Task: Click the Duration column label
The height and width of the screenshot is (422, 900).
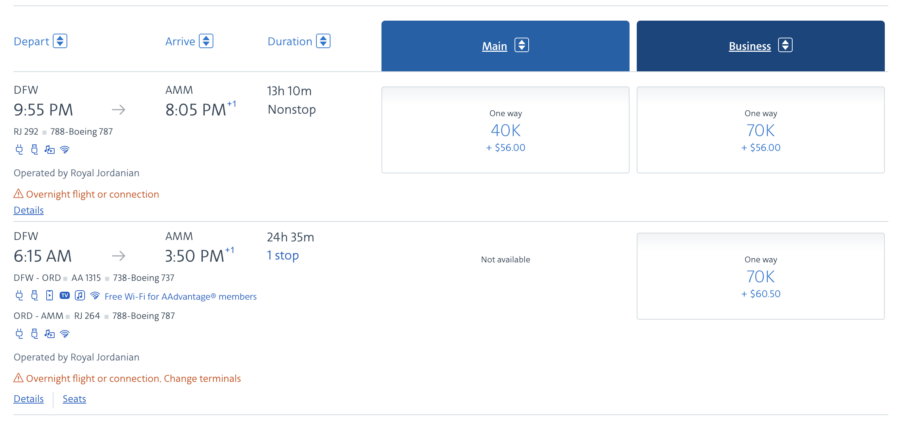Action: 290,42
